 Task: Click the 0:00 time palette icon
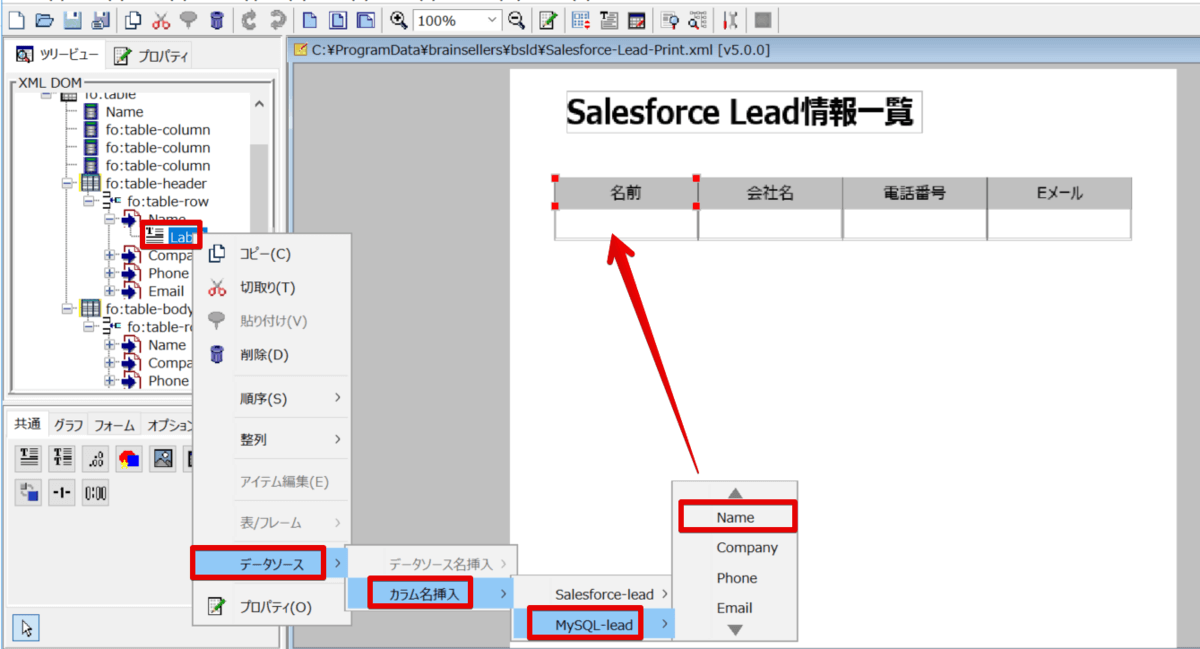[96, 493]
